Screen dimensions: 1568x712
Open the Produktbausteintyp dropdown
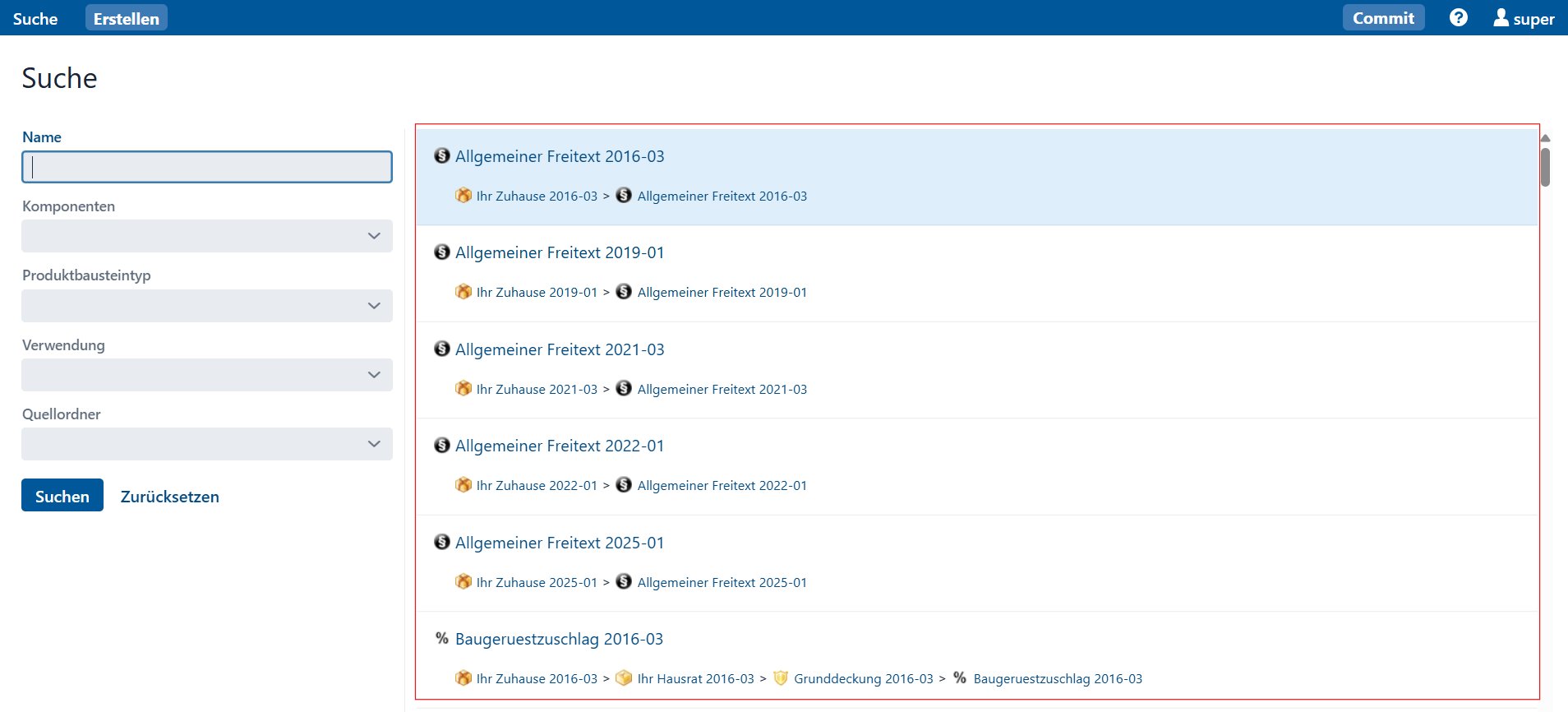[207, 306]
